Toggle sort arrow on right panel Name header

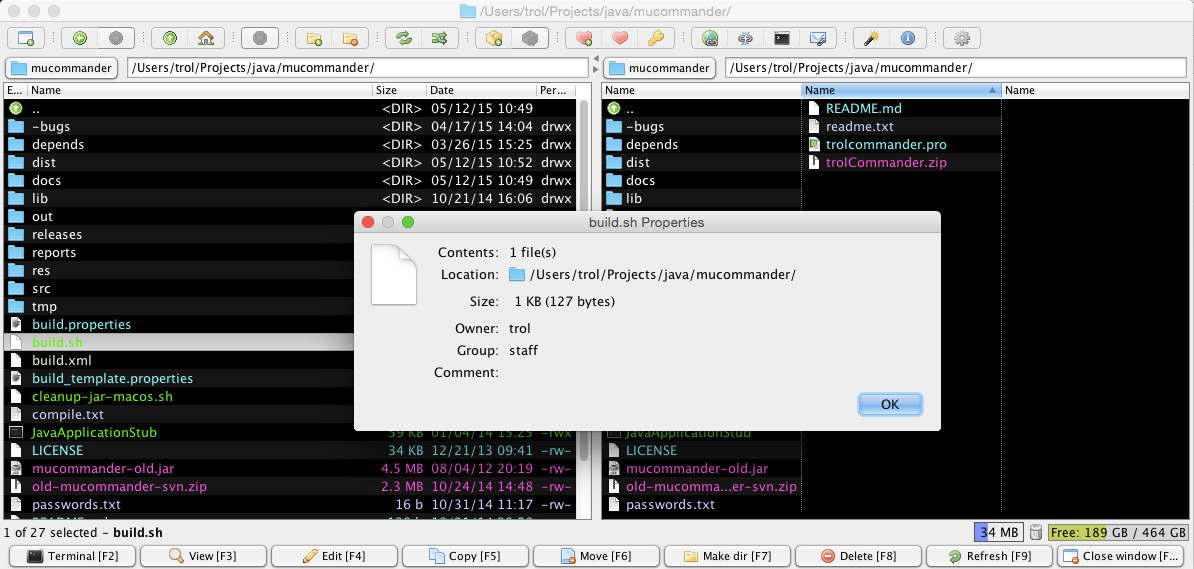click(992, 90)
